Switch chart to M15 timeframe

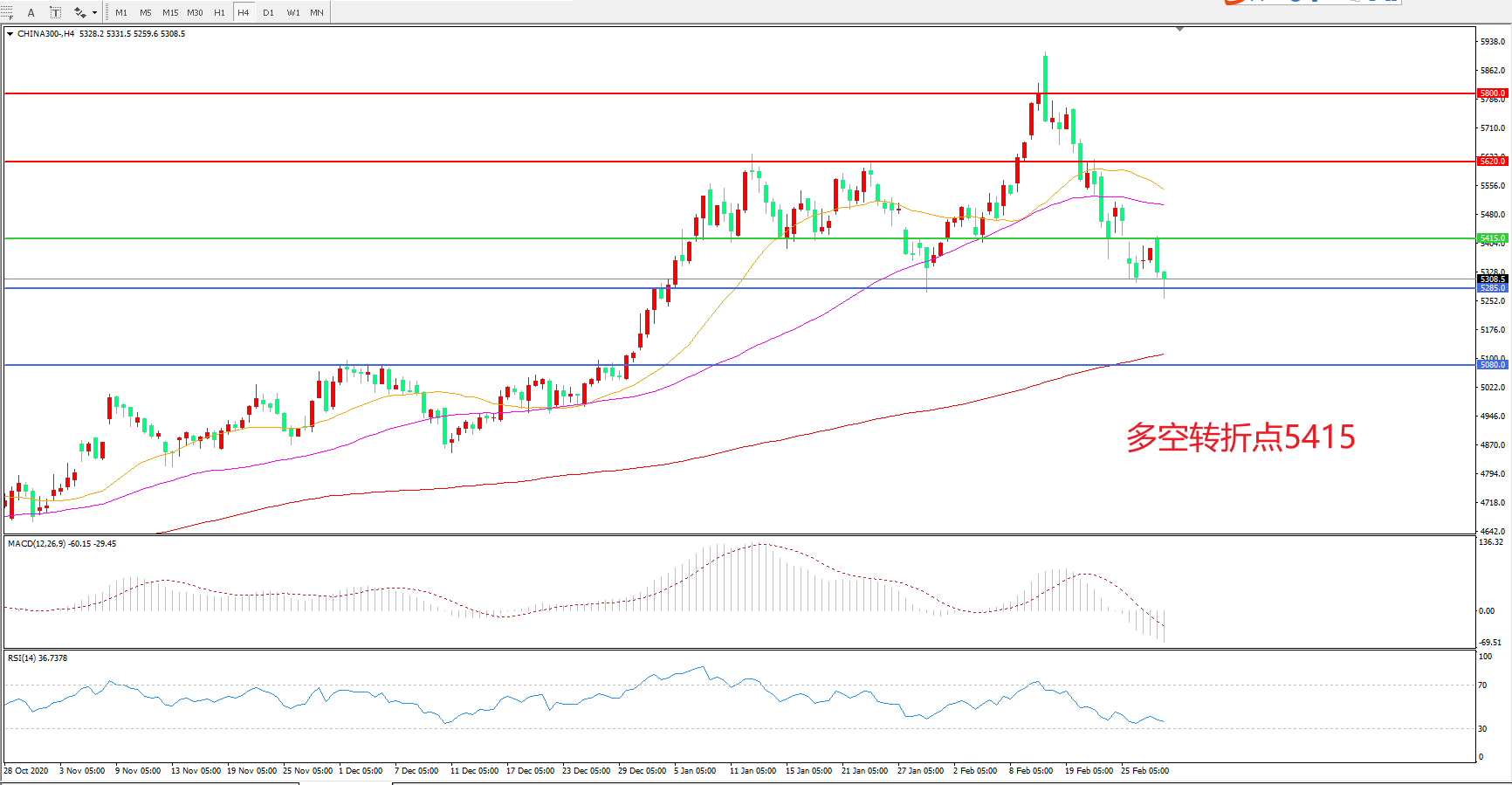point(169,12)
